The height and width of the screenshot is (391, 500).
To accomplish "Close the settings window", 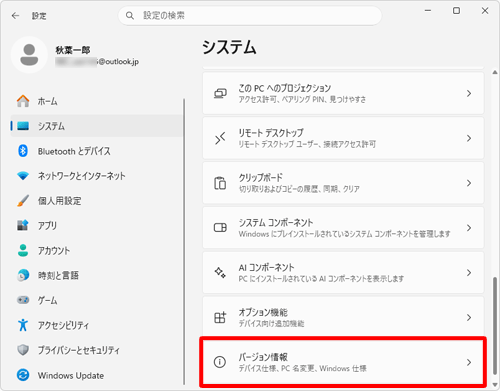I will pyautogui.click(x=485, y=11).
